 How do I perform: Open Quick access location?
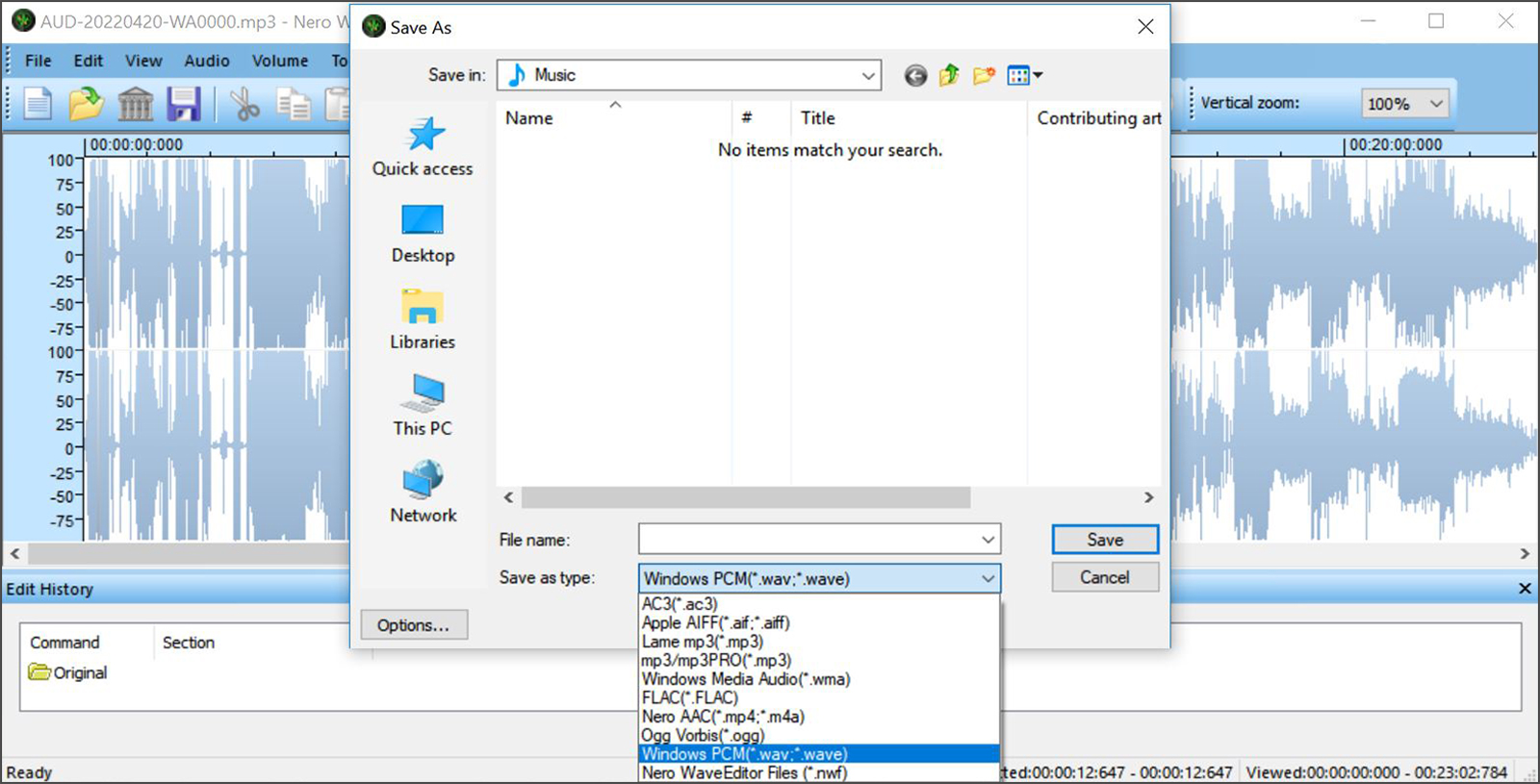(423, 146)
